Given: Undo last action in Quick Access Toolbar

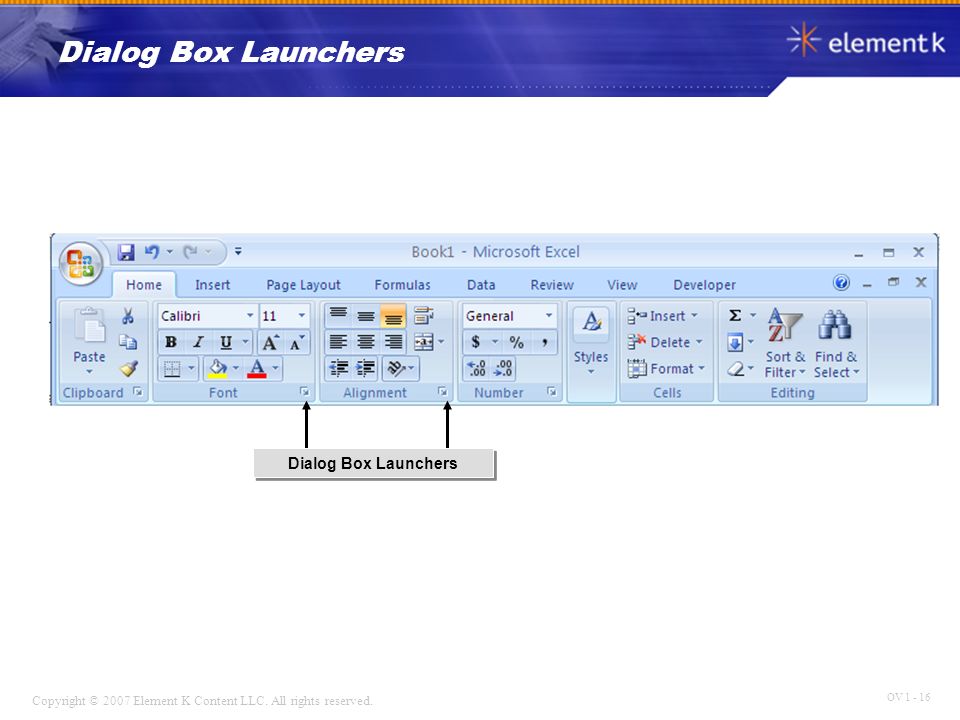Looking at the screenshot, I should point(151,252).
